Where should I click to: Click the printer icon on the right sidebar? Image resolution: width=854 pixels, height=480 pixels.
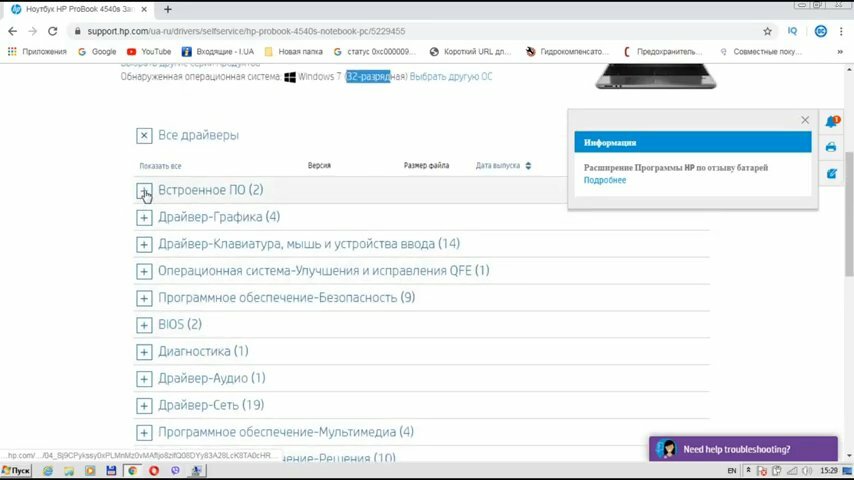(x=831, y=147)
